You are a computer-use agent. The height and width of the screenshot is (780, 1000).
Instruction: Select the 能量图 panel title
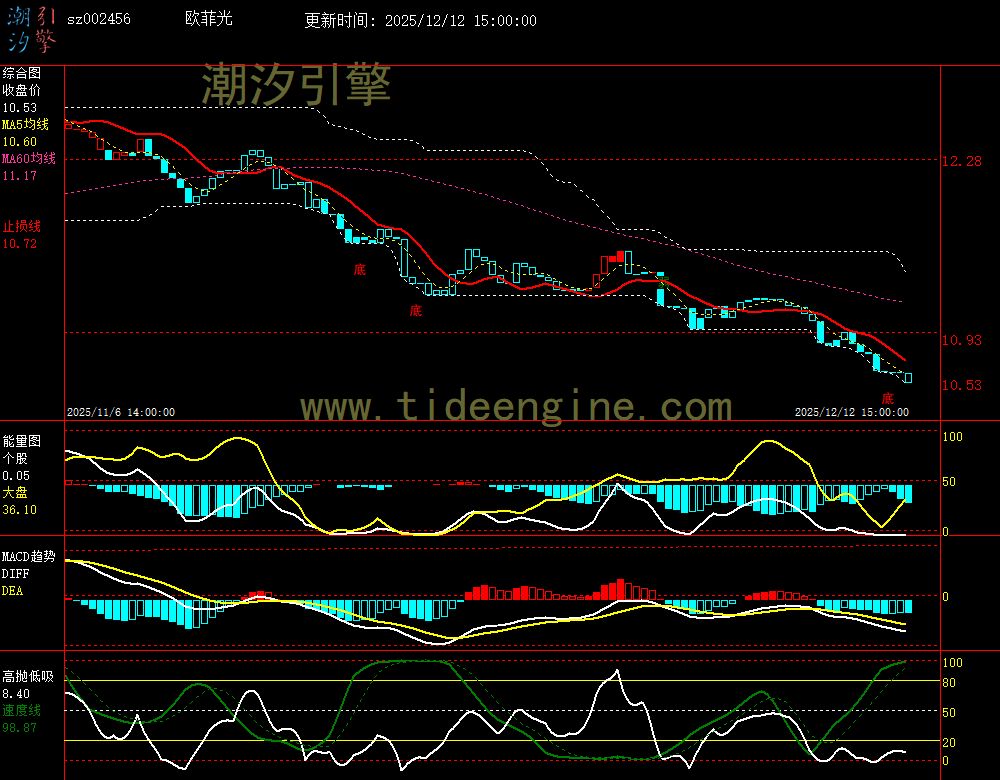pyautogui.click(x=21, y=440)
